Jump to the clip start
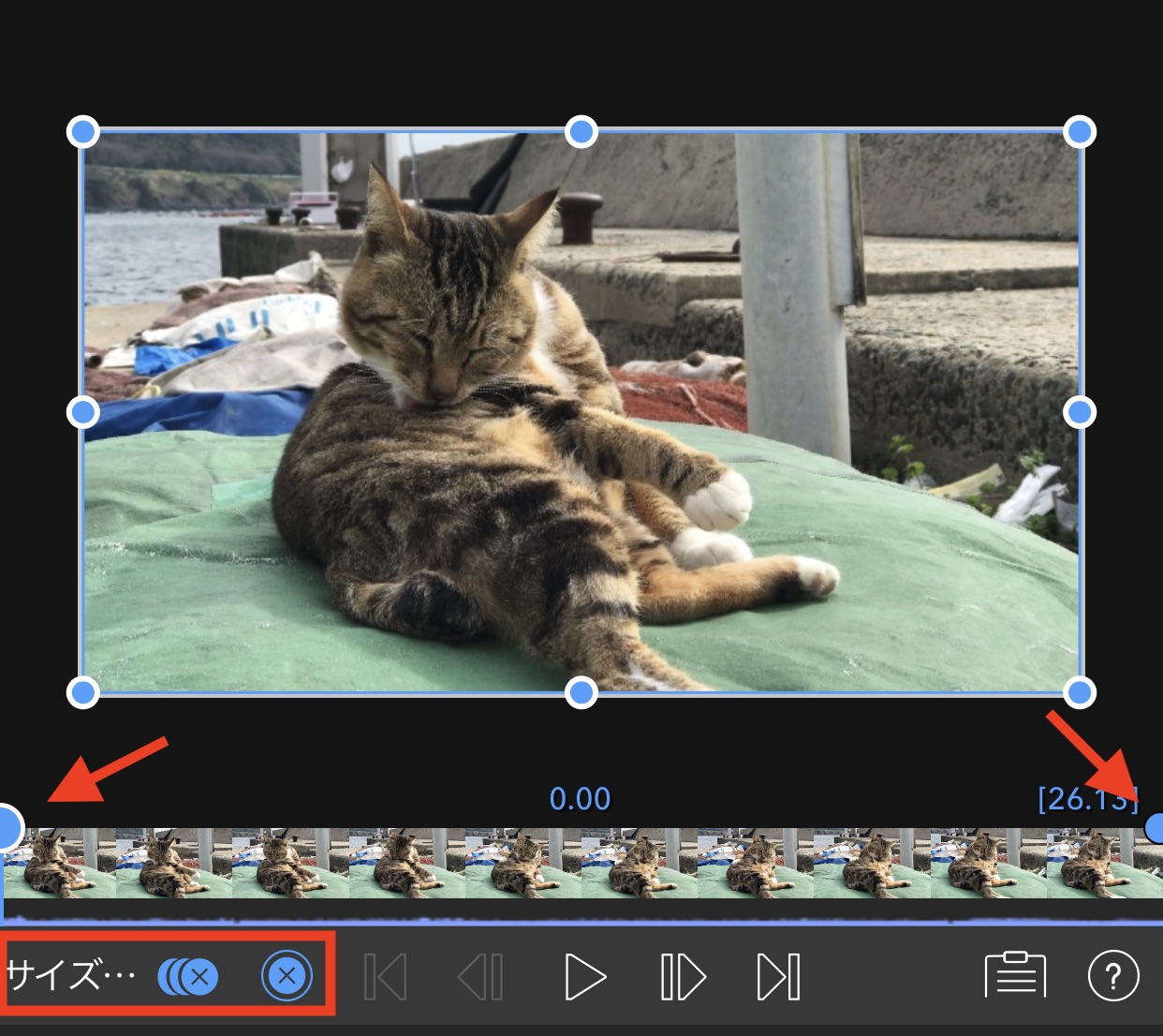 [x=385, y=977]
